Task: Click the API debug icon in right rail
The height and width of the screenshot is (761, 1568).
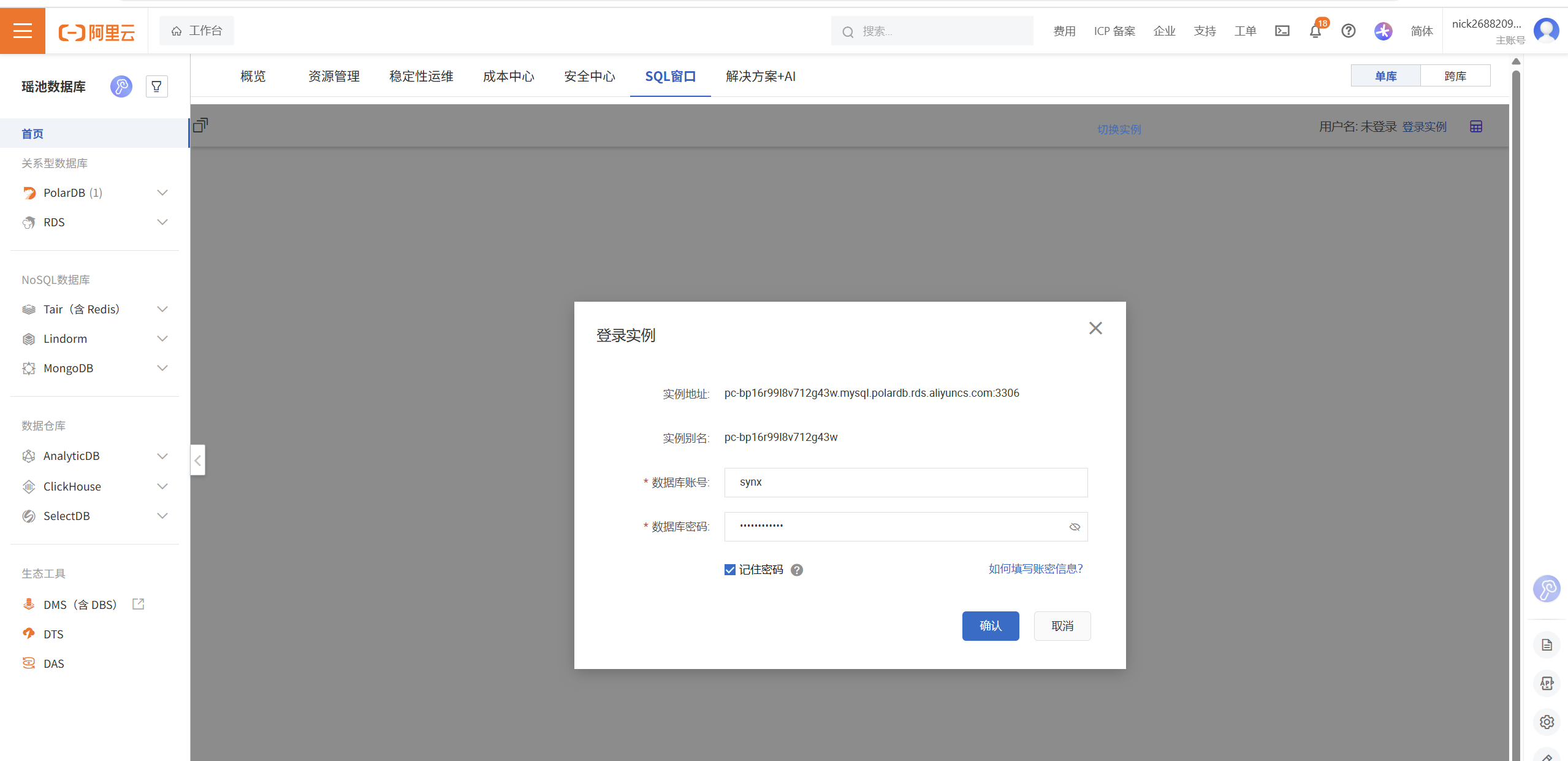Action: (x=1547, y=683)
